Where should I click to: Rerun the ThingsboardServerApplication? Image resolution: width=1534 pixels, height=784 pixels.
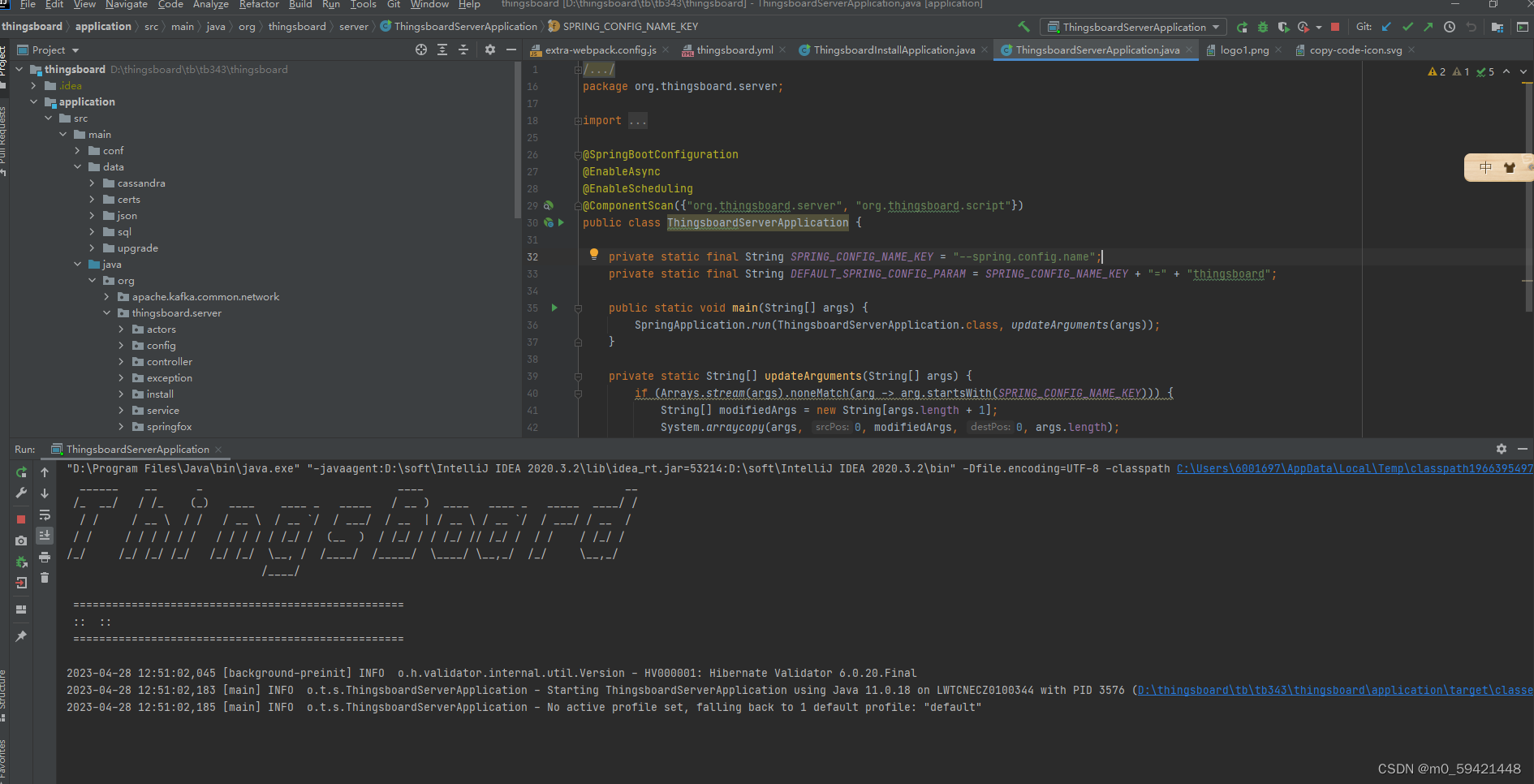pos(21,472)
